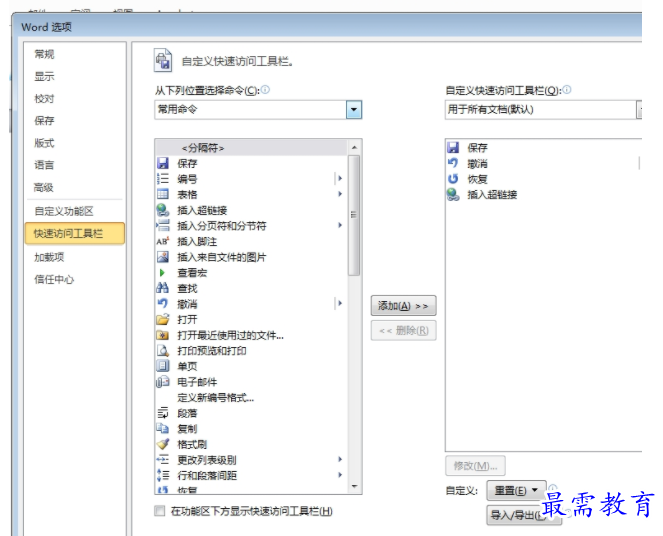Open the 语言 options category
Viewport: 663px width, 536px height.
tap(44, 165)
